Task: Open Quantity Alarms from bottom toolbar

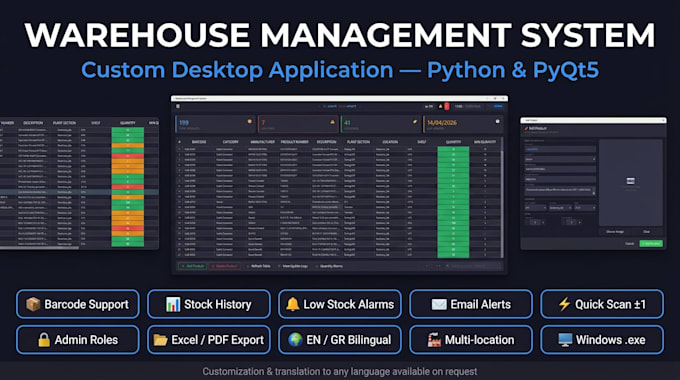Action: coord(329,266)
